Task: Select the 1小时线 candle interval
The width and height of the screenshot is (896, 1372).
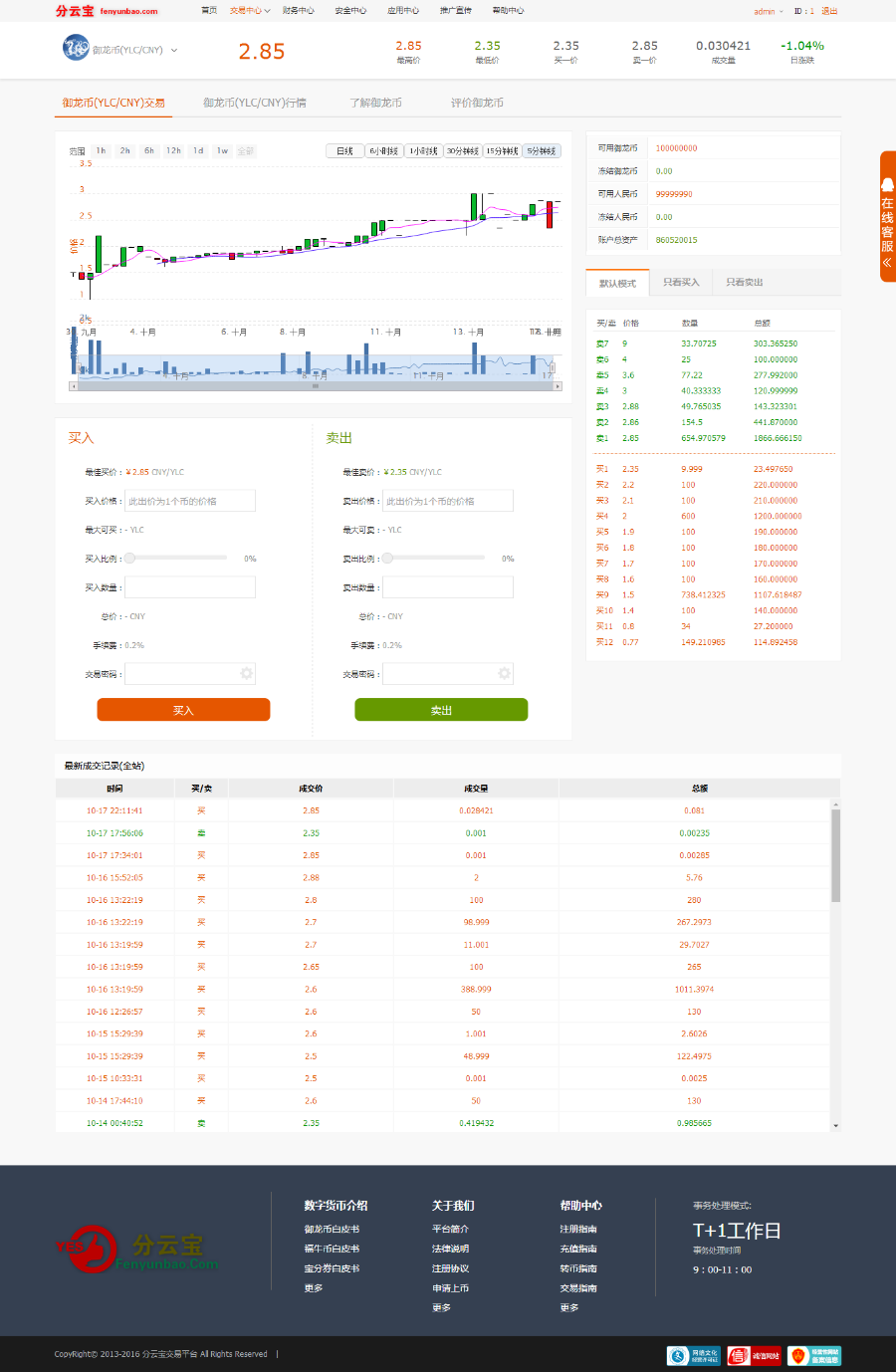Action: click(423, 151)
